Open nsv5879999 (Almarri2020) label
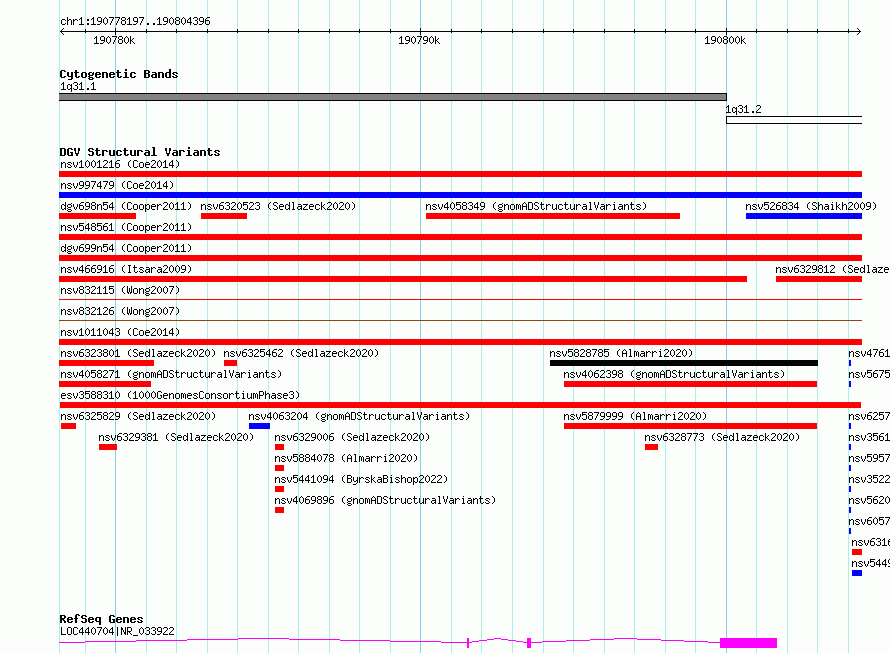890x653 pixels. [x=635, y=416]
